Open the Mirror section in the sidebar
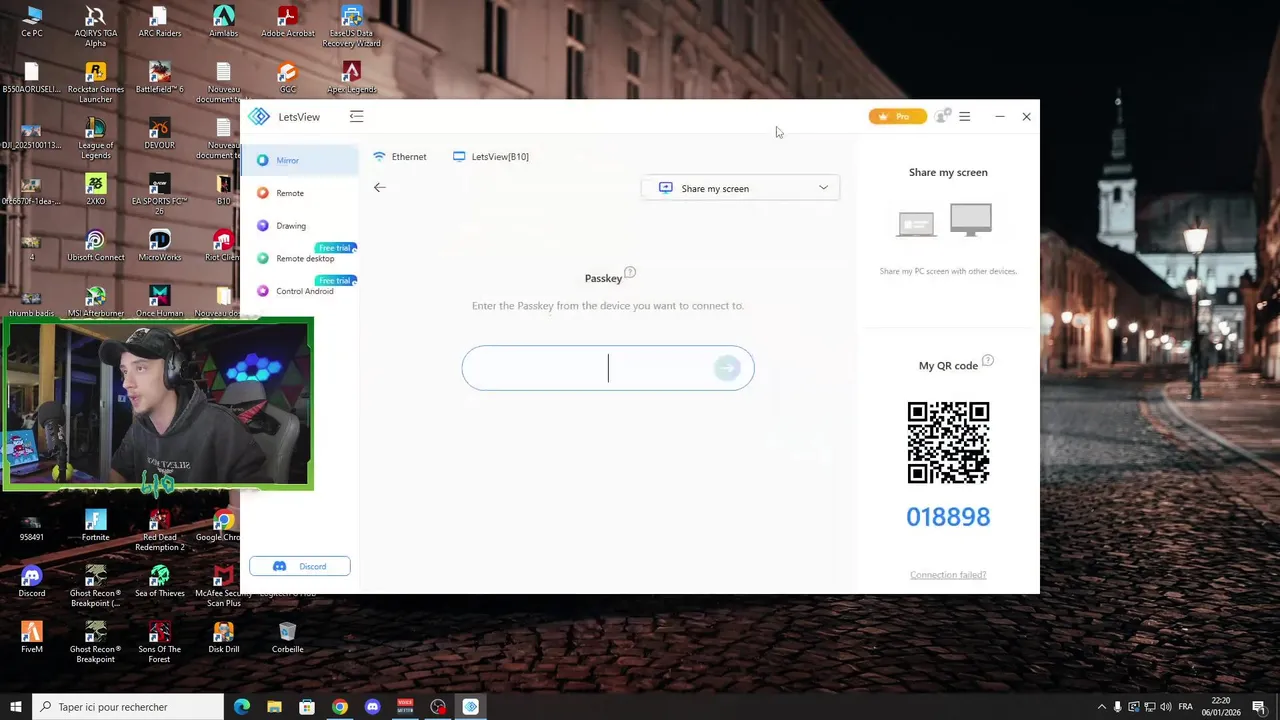This screenshot has height=720, width=1280. point(300,160)
